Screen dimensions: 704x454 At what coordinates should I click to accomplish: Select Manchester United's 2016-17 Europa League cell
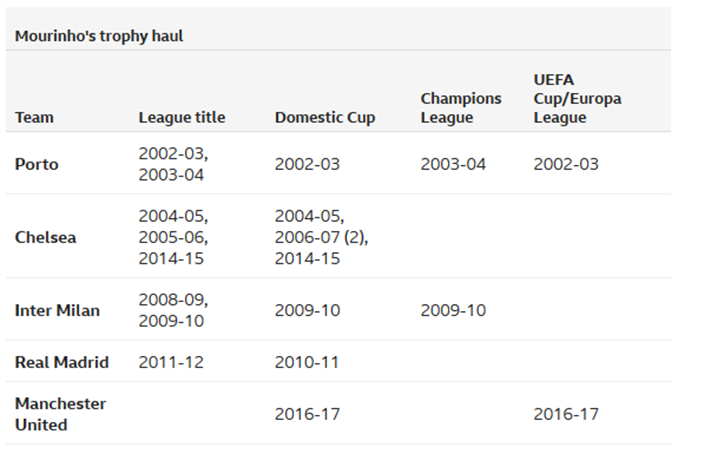[x=566, y=414]
